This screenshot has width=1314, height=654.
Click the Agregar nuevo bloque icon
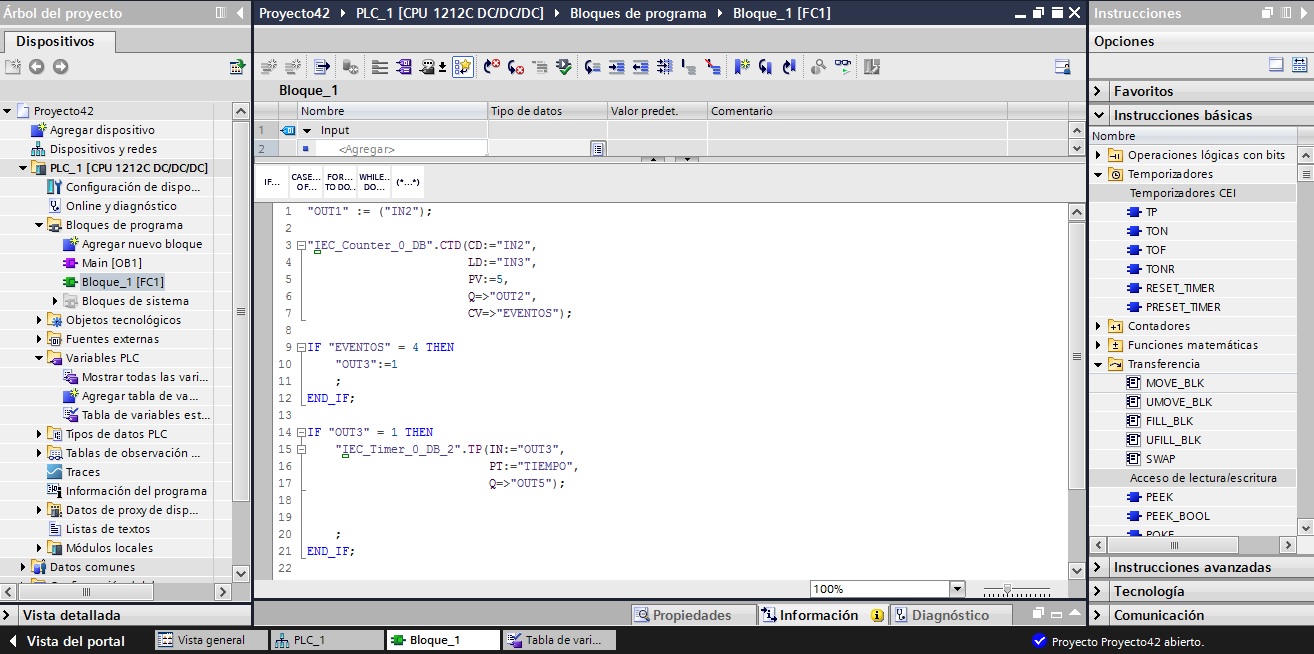tap(71, 244)
